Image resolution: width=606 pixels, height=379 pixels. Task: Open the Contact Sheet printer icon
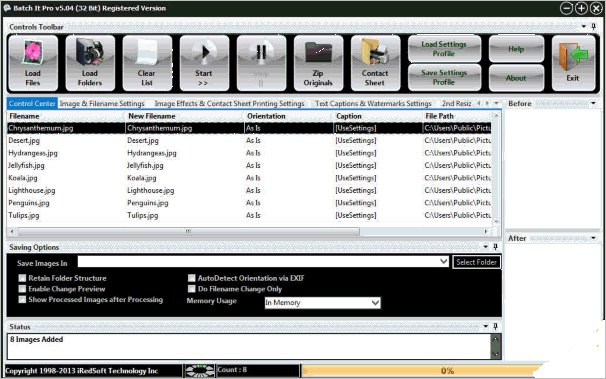[x=375, y=63]
